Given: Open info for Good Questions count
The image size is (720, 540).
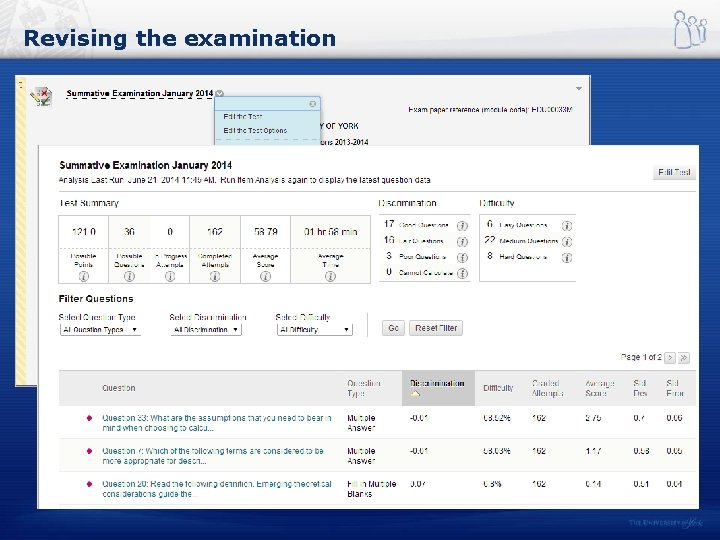Looking at the screenshot, I should click(462, 225).
